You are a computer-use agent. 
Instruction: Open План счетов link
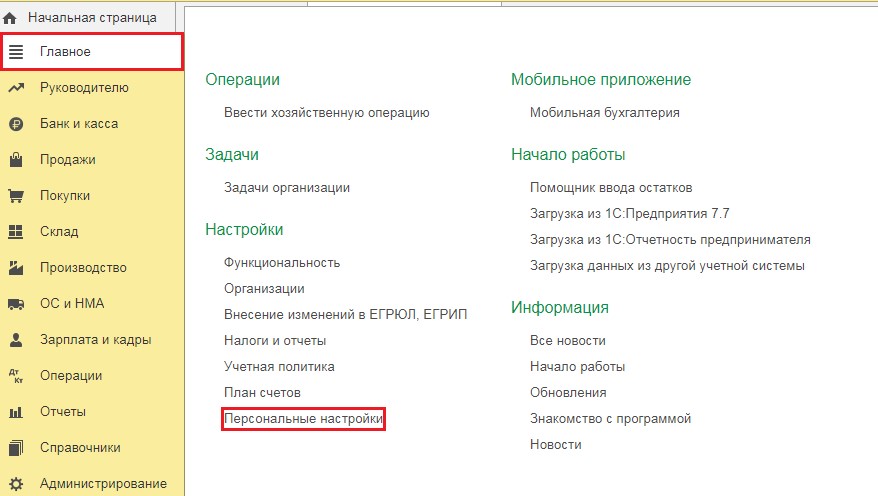(x=262, y=393)
